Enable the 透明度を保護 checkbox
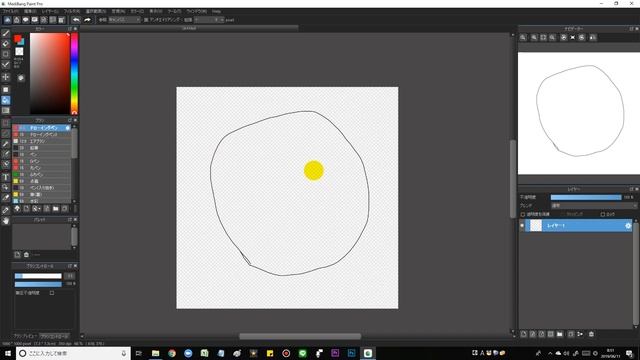Viewport: 640px width, 360px height. point(523,214)
